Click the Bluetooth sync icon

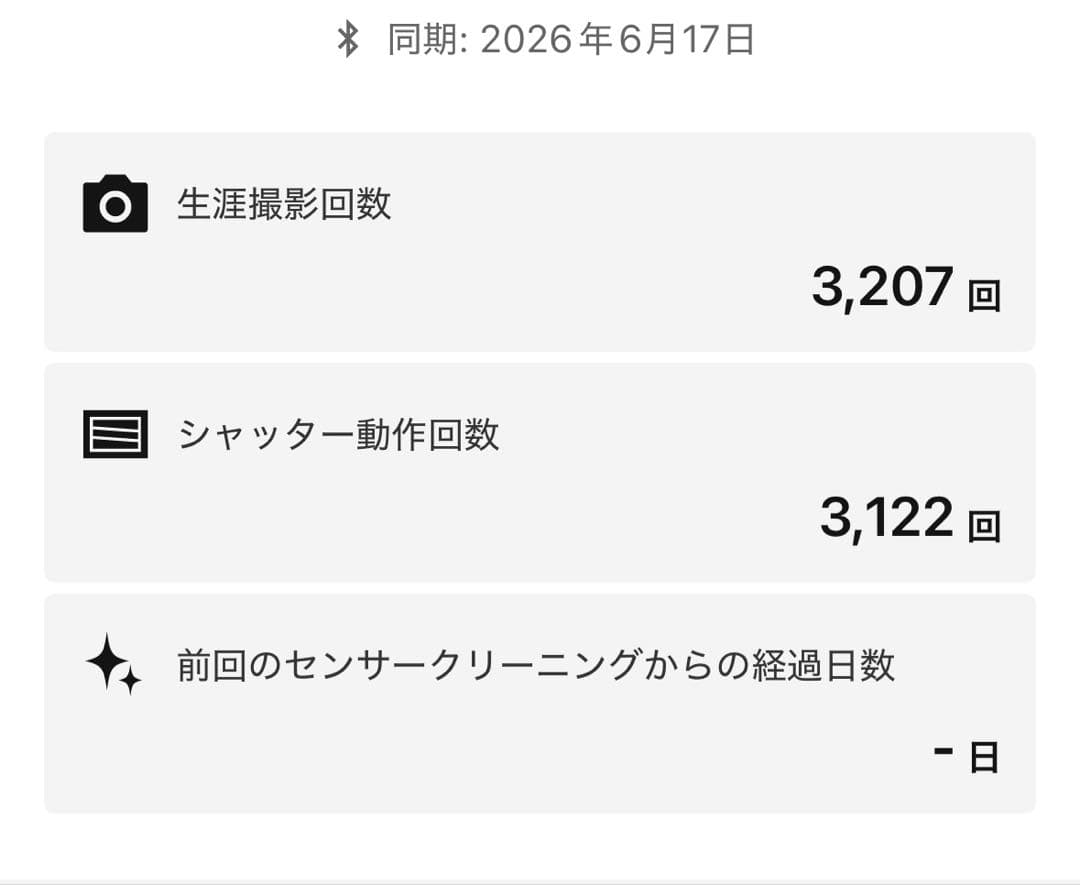pos(348,39)
